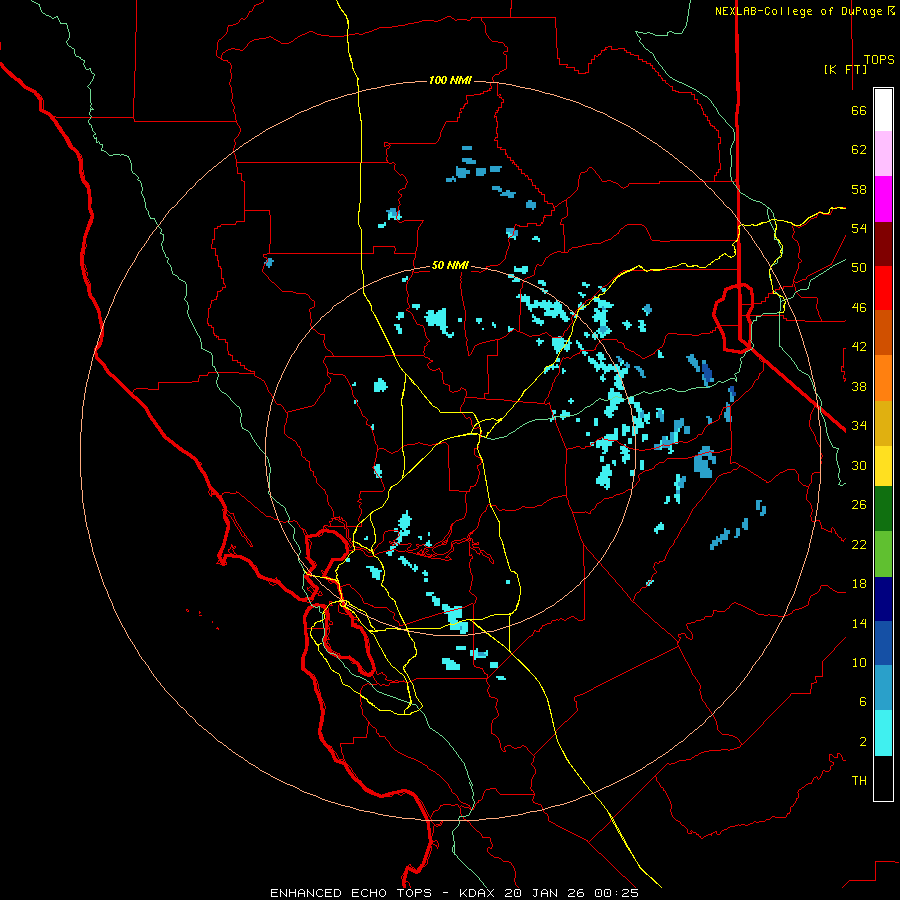The height and width of the screenshot is (900, 900).
Task: Click the yellow 34 kft legend swatch
Action: [883, 466]
